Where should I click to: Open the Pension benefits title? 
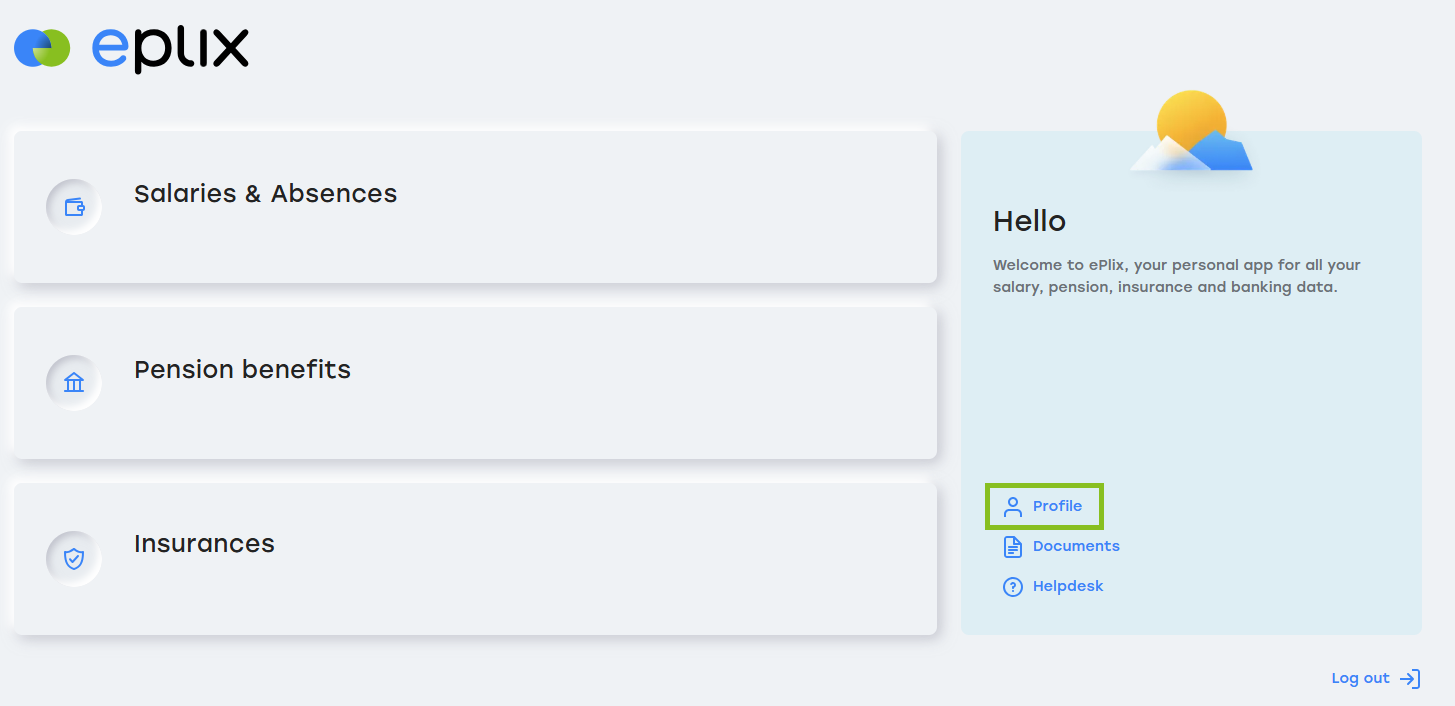coord(243,369)
